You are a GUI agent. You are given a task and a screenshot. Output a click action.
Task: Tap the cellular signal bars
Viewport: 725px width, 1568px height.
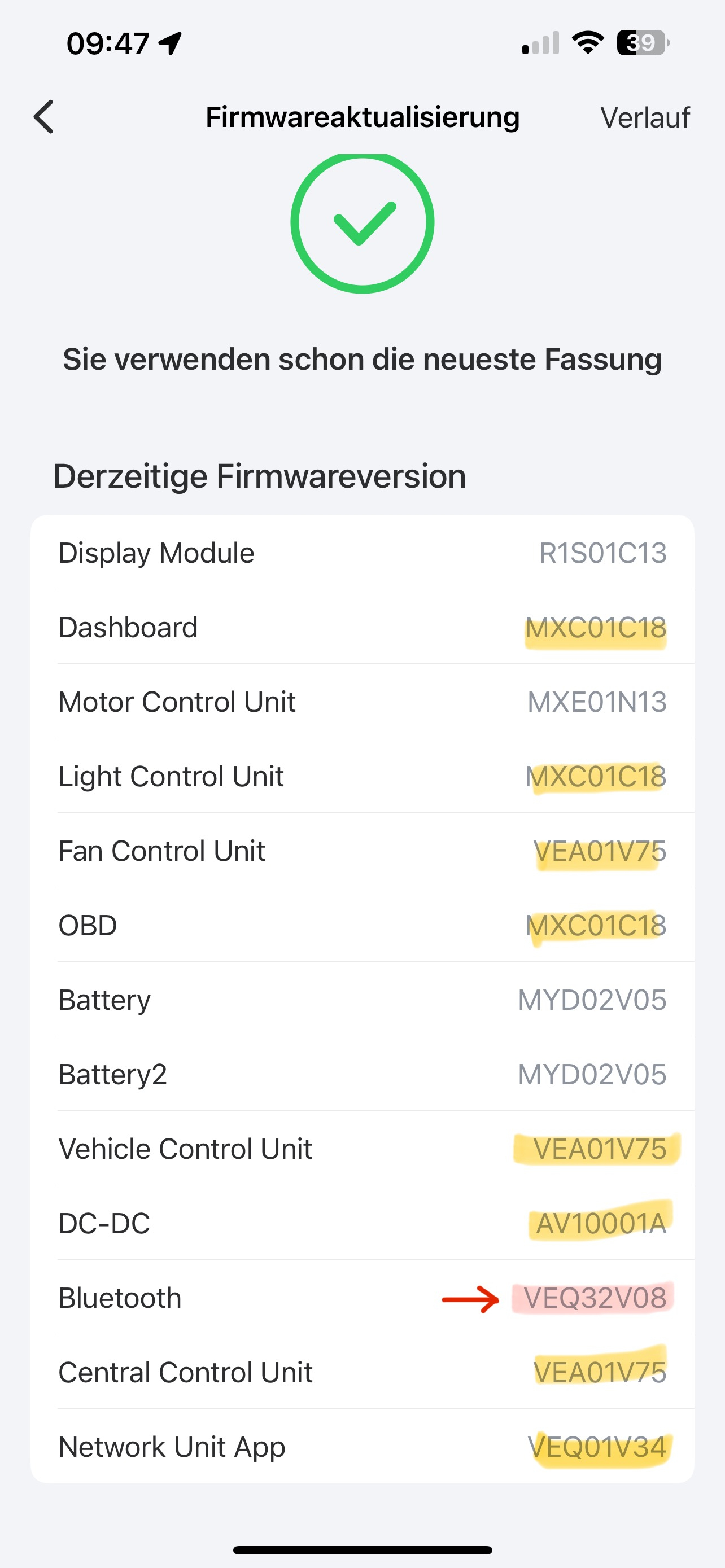(x=540, y=43)
